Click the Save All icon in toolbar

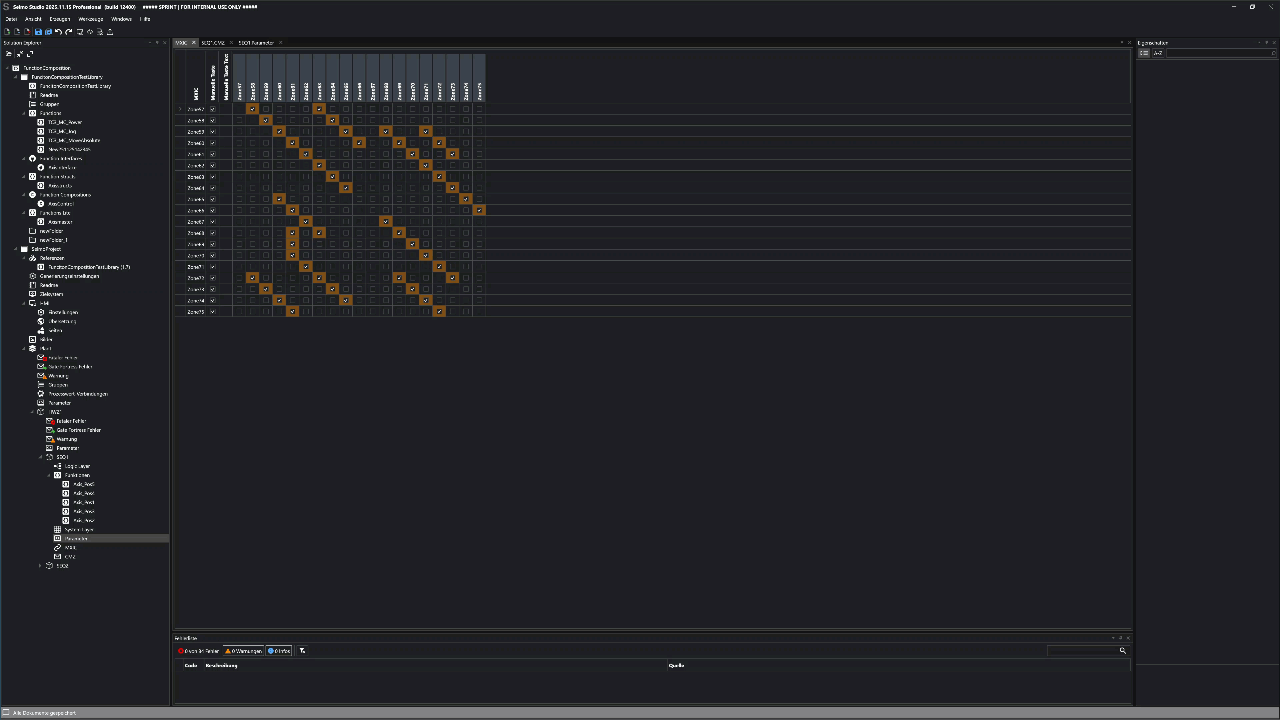[48, 32]
